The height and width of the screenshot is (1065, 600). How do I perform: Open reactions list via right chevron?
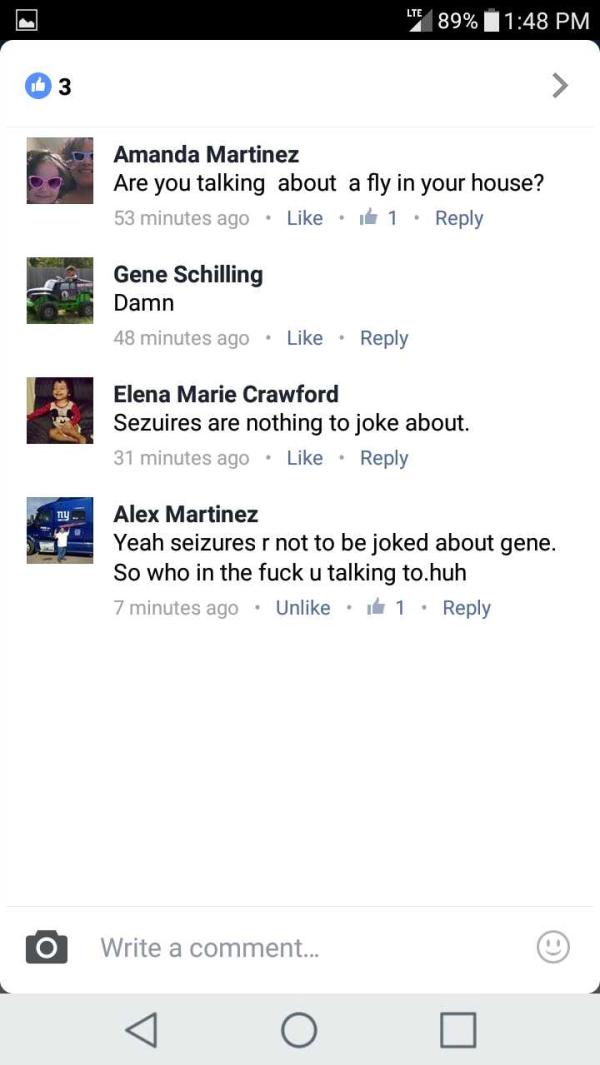click(559, 86)
